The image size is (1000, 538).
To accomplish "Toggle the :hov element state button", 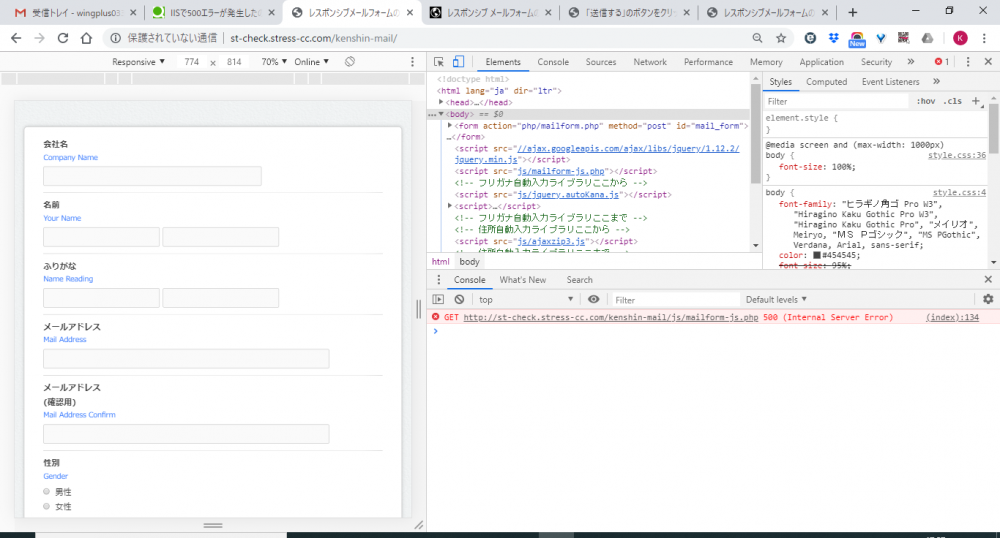I will click(x=925, y=101).
